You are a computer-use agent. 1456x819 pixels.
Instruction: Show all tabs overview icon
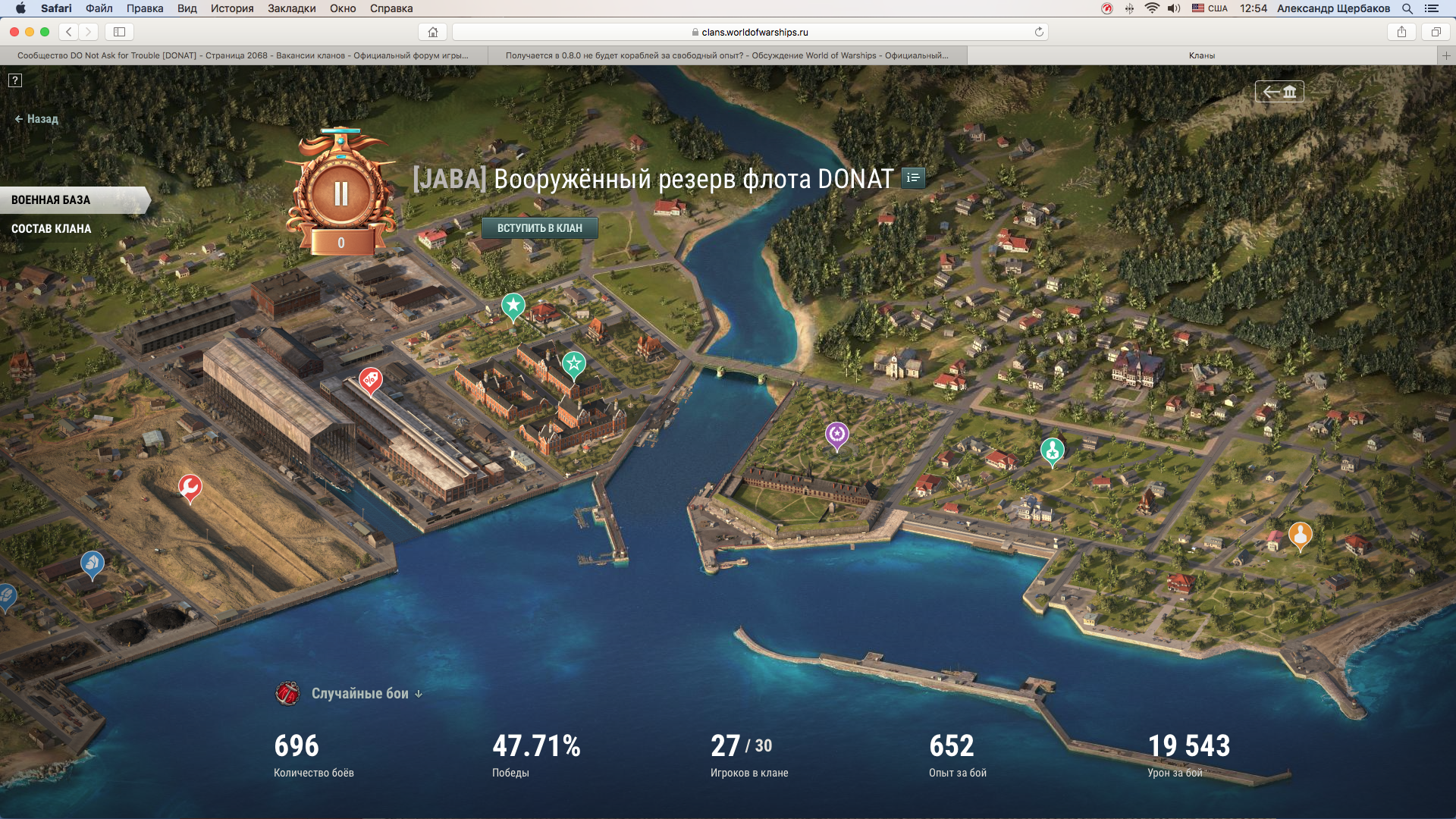tap(1436, 32)
